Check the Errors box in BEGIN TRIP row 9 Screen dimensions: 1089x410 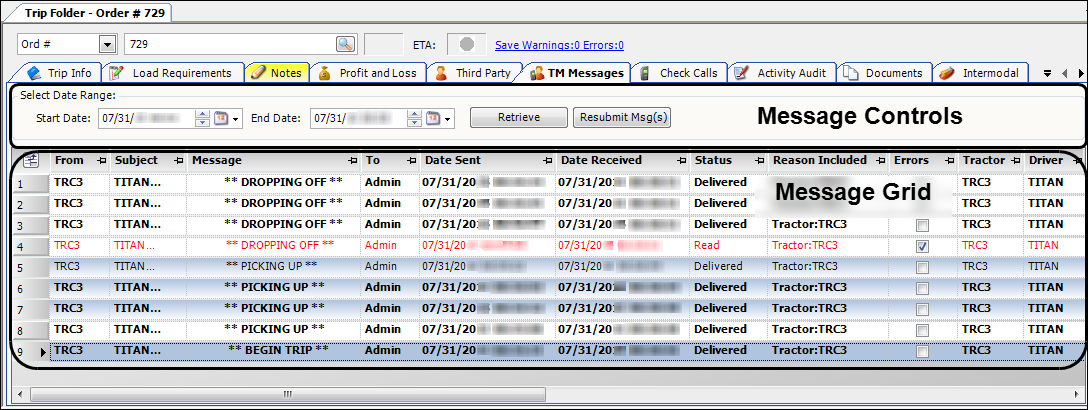tap(922, 351)
